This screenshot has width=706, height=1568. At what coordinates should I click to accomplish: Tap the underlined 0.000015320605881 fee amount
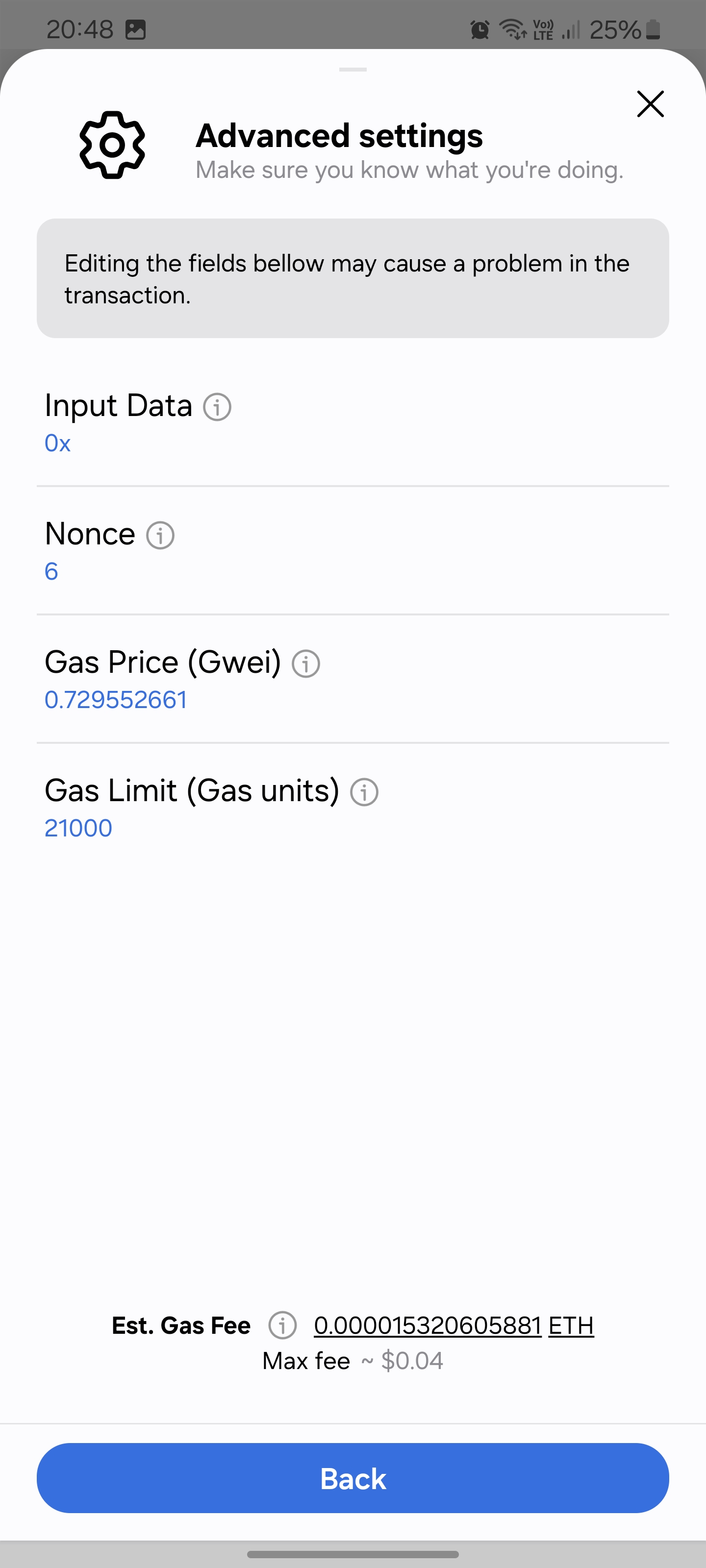click(x=428, y=1325)
